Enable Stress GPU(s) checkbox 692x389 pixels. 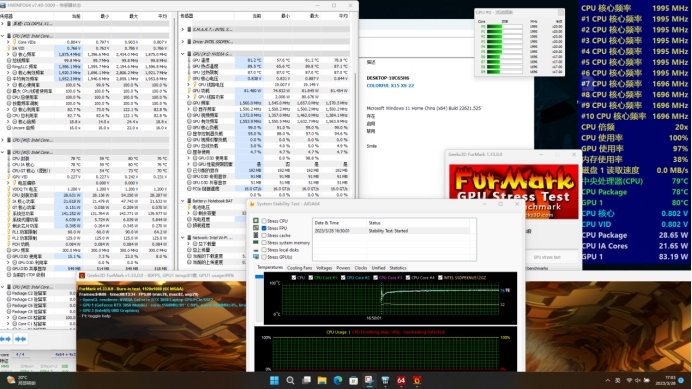(x=264, y=257)
